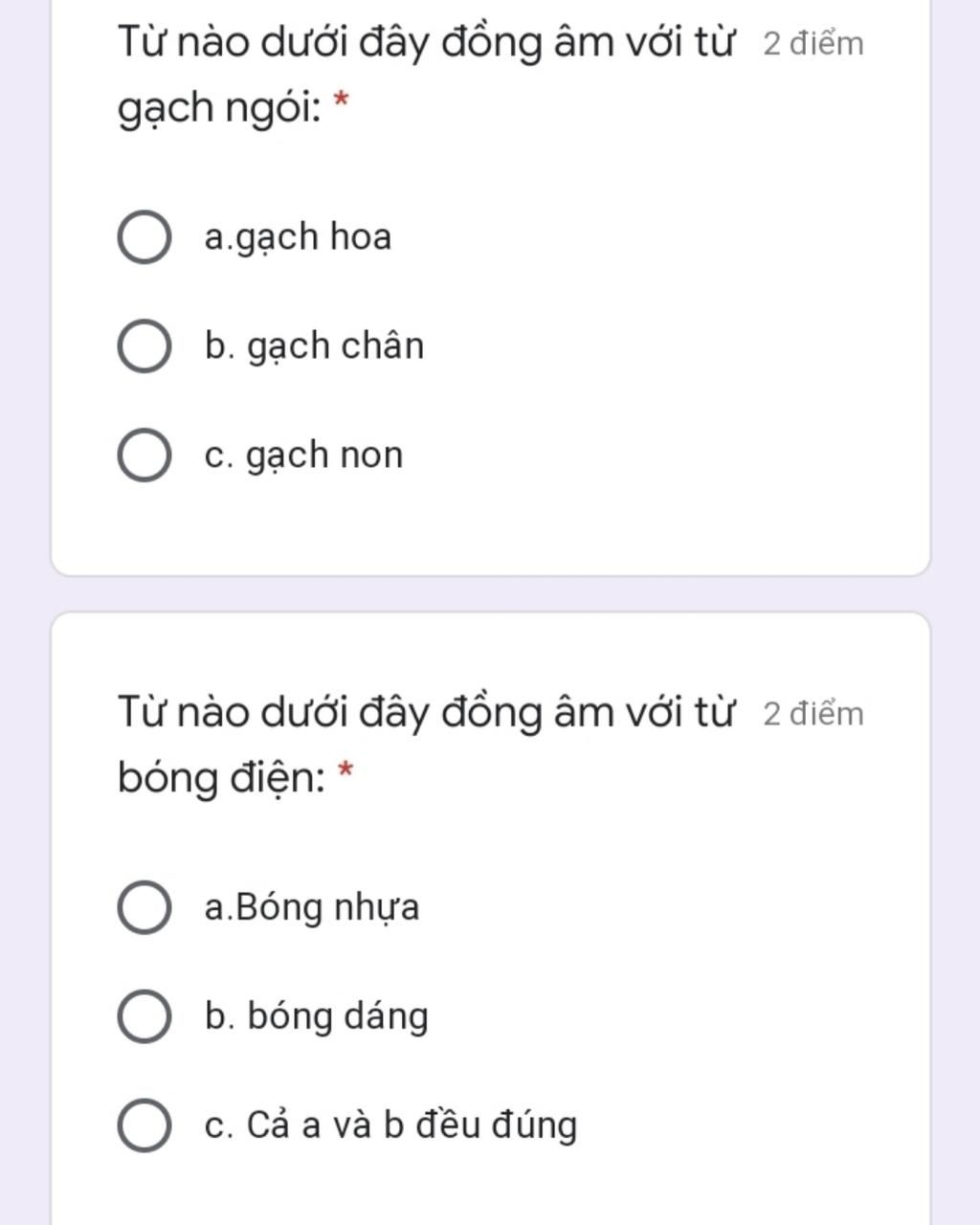This screenshot has height=1225, width=980.
Task: Click empty space below 'c. gạch non' in first card
Action: (x=490, y=531)
